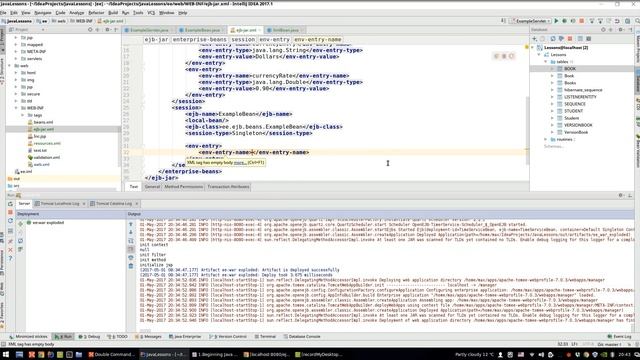
Task: Select the VERSIONBOOK table in the Database tree
Action: (x=578, y=125)
